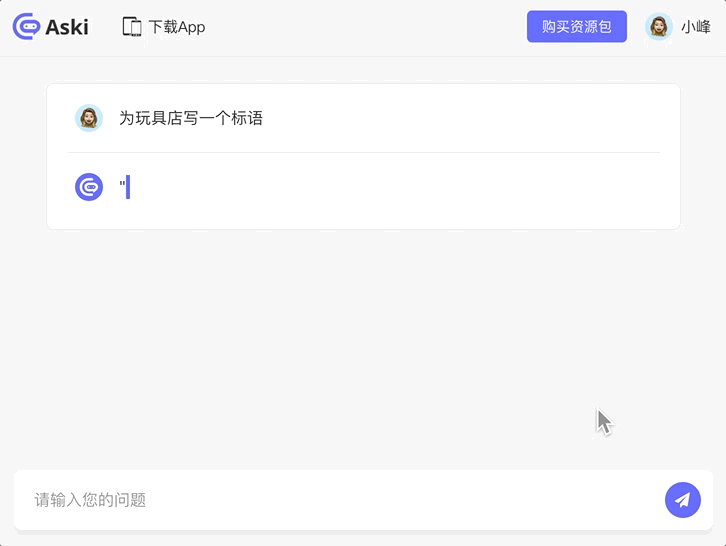The width and height of the screenshot is (726, 546).
Task: Click the username 小峰
Action: 695,27
